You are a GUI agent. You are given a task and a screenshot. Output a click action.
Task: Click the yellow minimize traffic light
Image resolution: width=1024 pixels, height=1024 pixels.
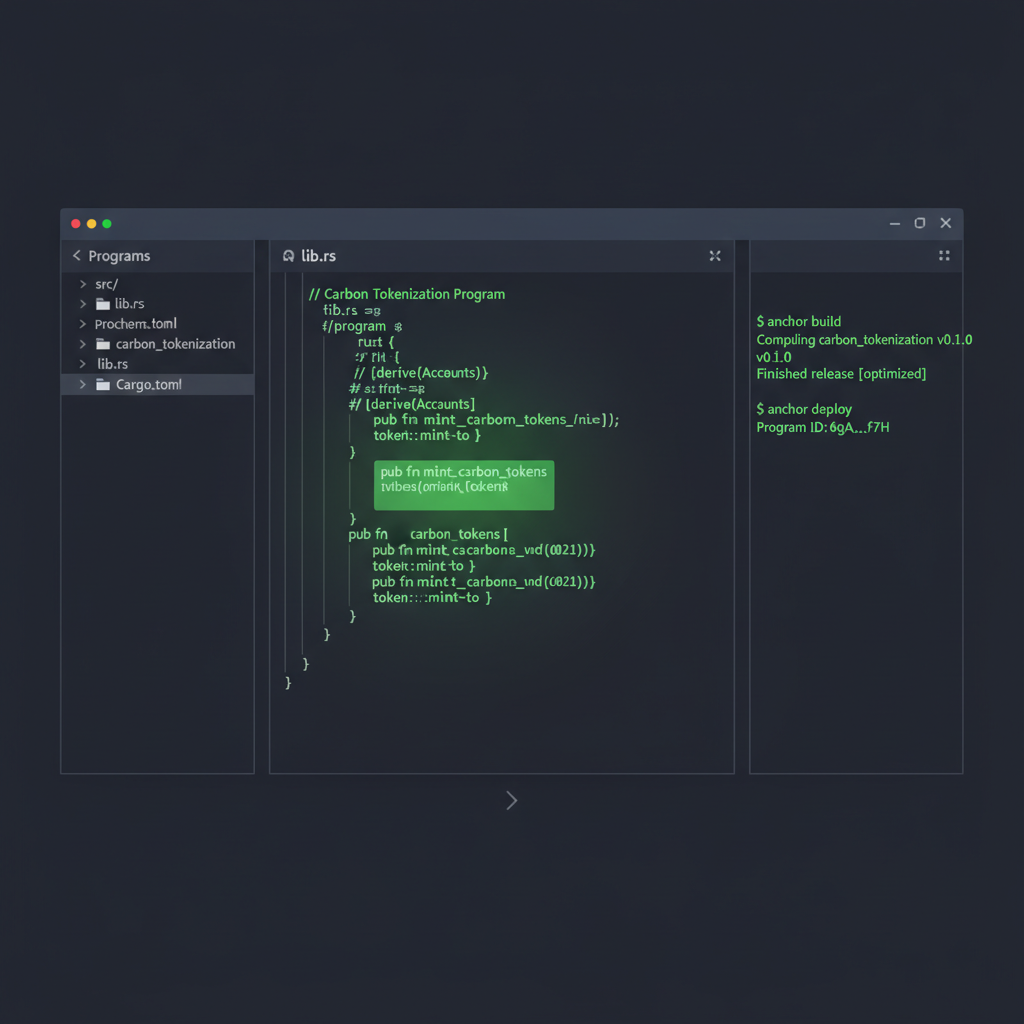coord(91,223)
